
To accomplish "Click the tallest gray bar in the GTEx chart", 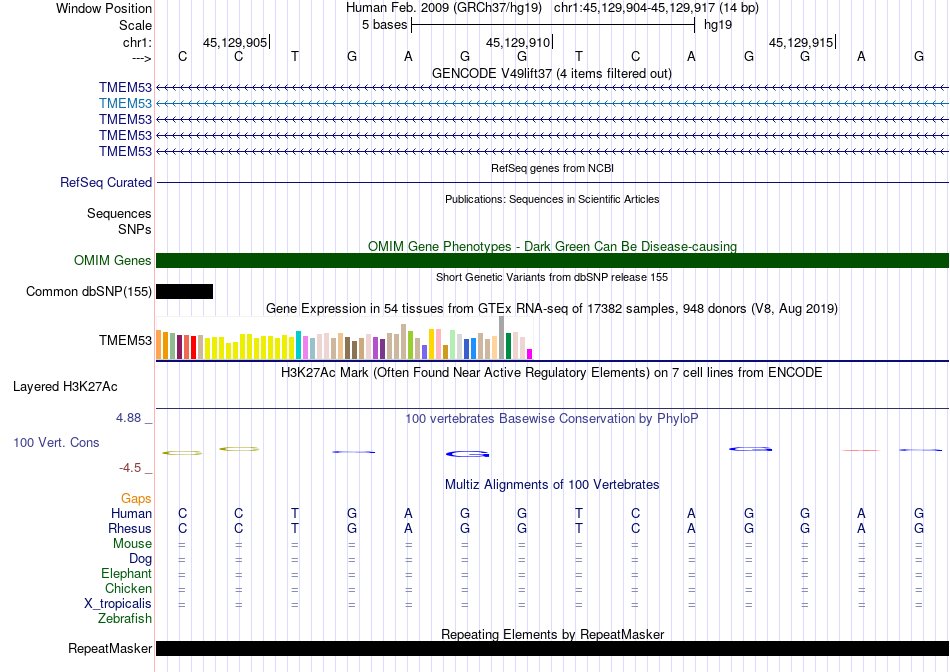I will pos(501,337).
